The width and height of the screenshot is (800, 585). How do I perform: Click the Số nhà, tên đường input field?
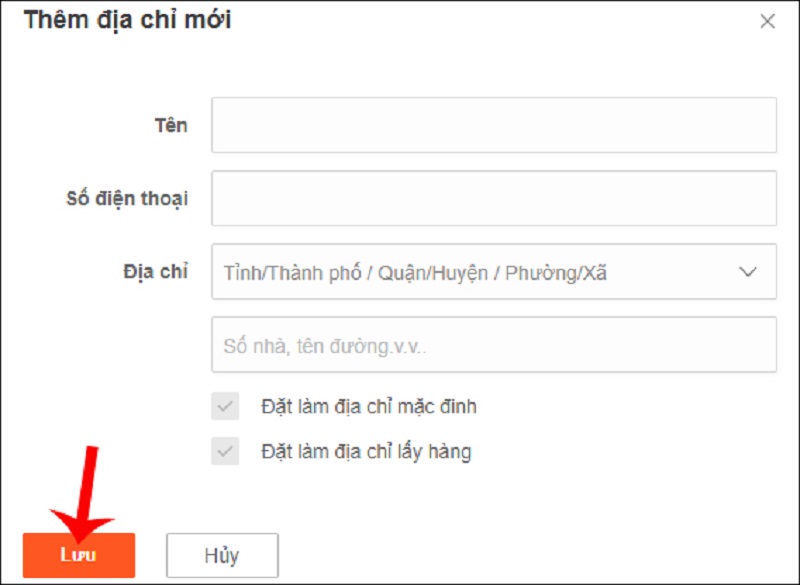coord(494,345)
